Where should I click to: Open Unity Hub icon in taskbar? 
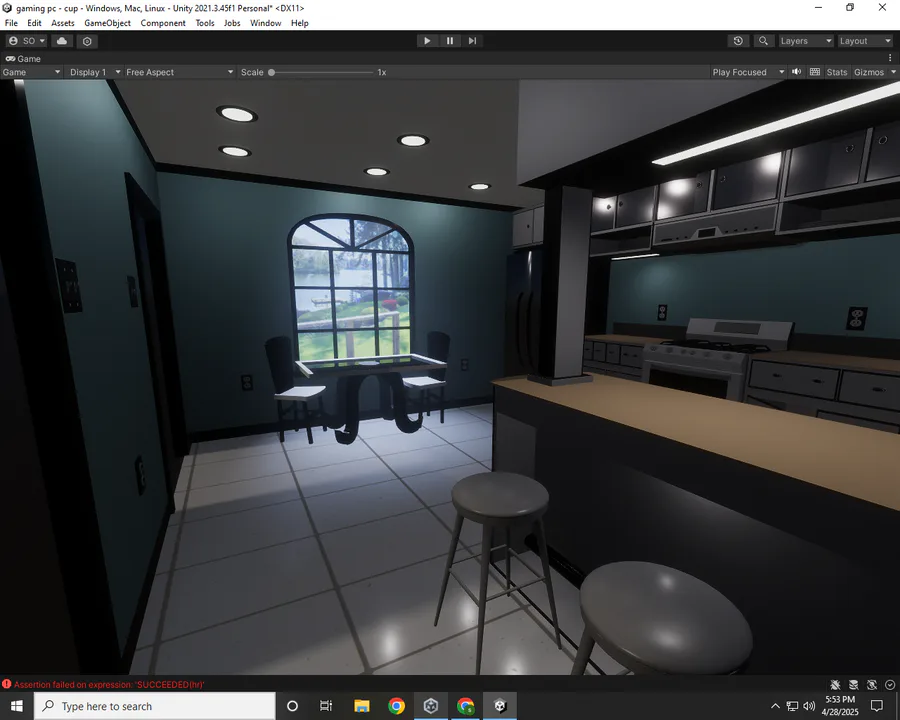tap(431, 706)
